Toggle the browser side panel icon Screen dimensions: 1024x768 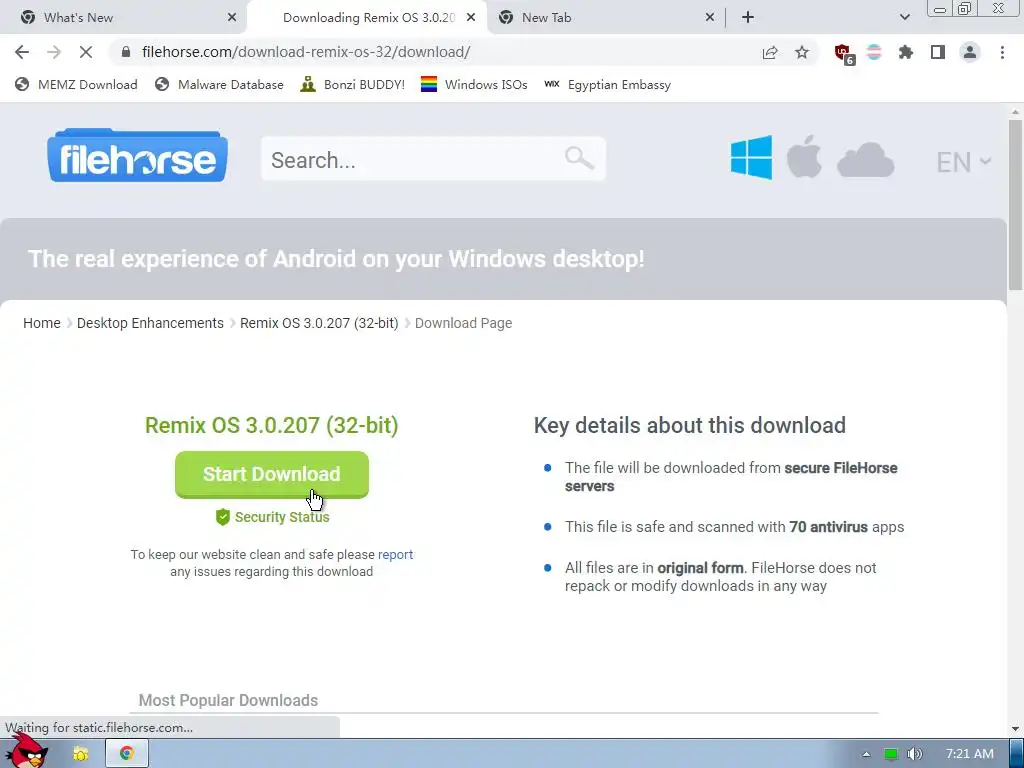point(938,52)
